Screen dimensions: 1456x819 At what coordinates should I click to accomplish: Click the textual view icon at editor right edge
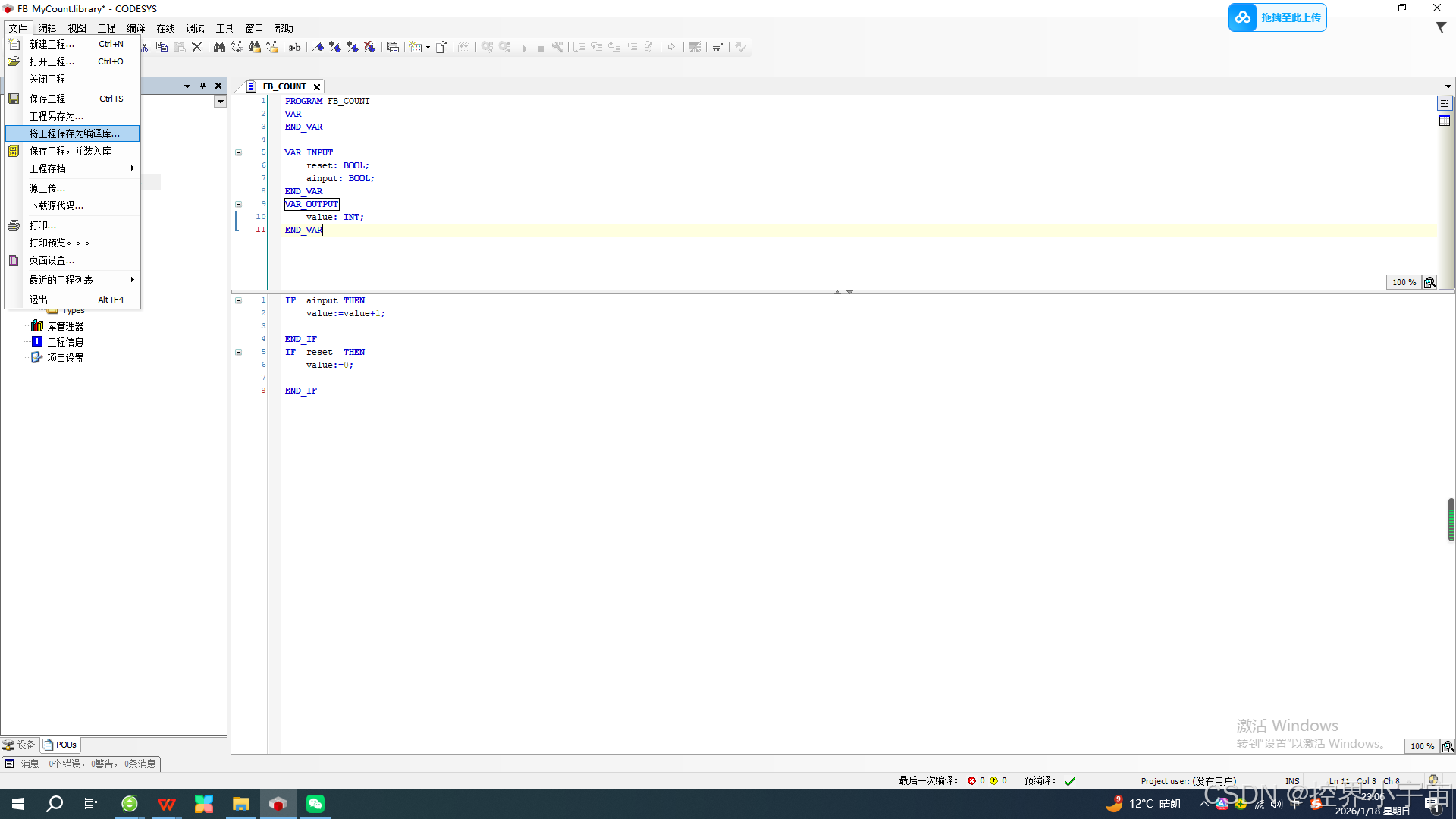[x=1444, y=103]
